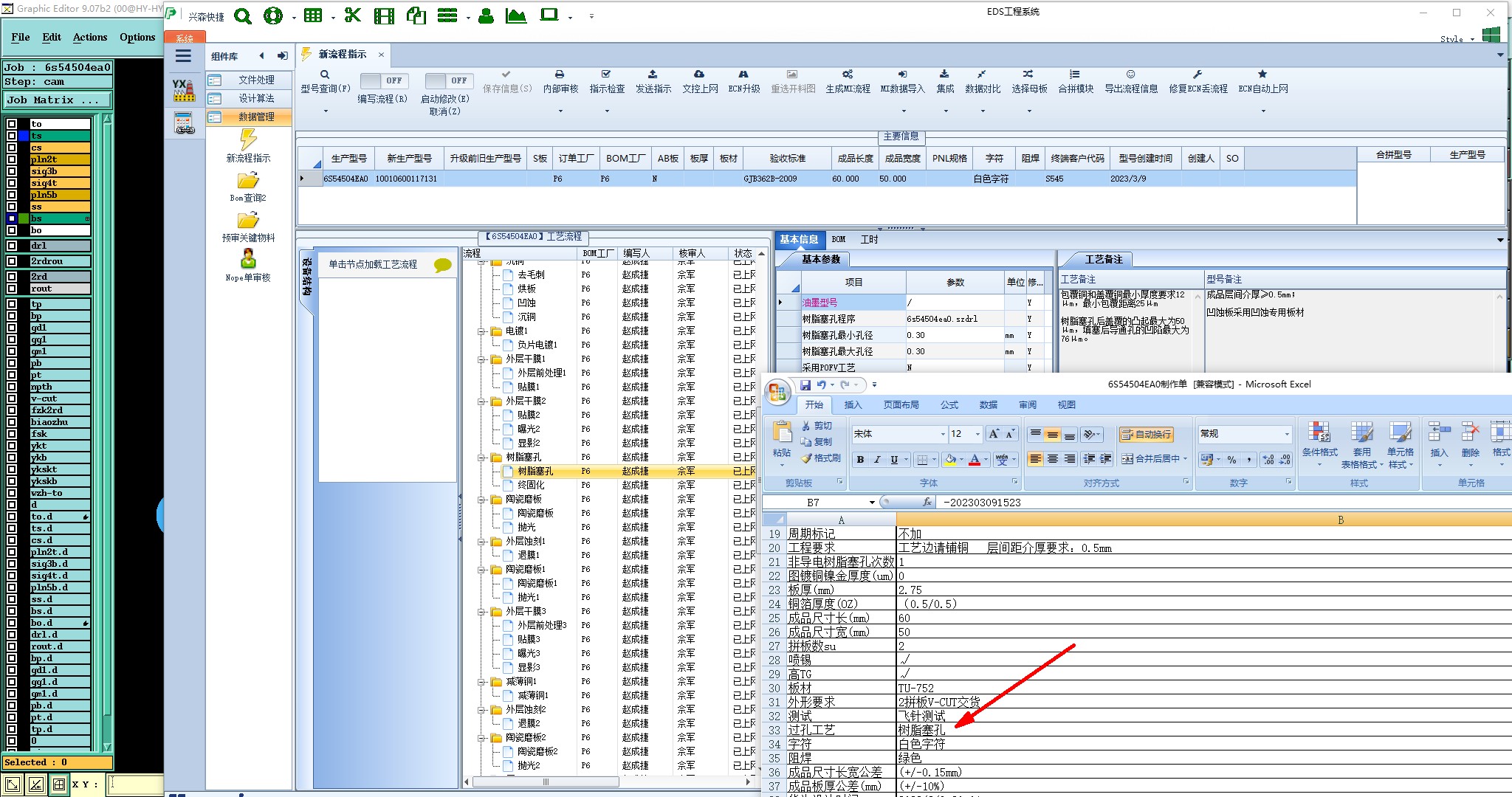
Task: Open the Excel font name dropdown 宋体
Action: [x=943, y=434]
